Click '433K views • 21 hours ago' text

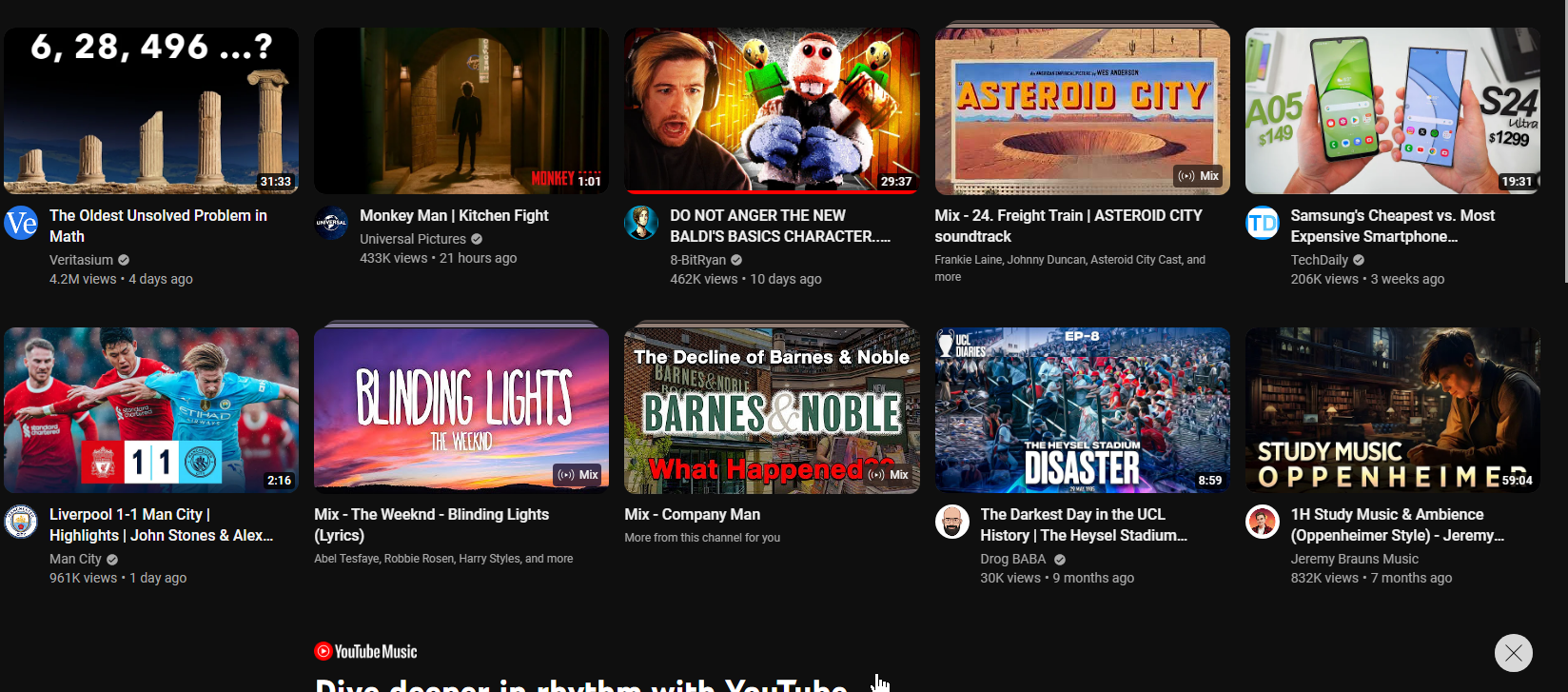point(439,258)
